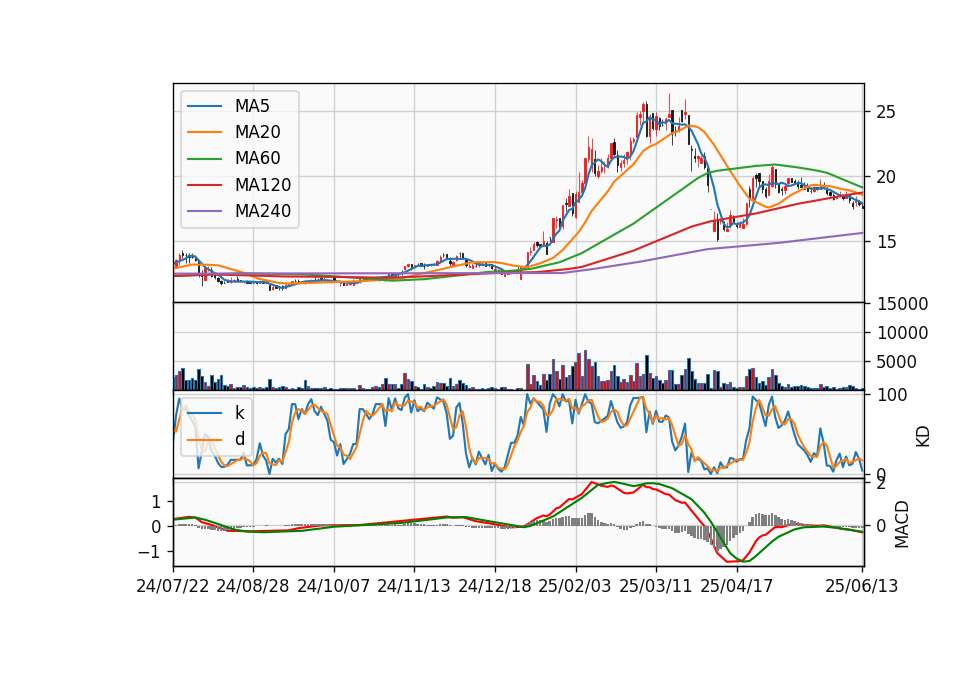
Task: Click the price axis value 25
Action: pyautogui.click(x=886, y=112)
